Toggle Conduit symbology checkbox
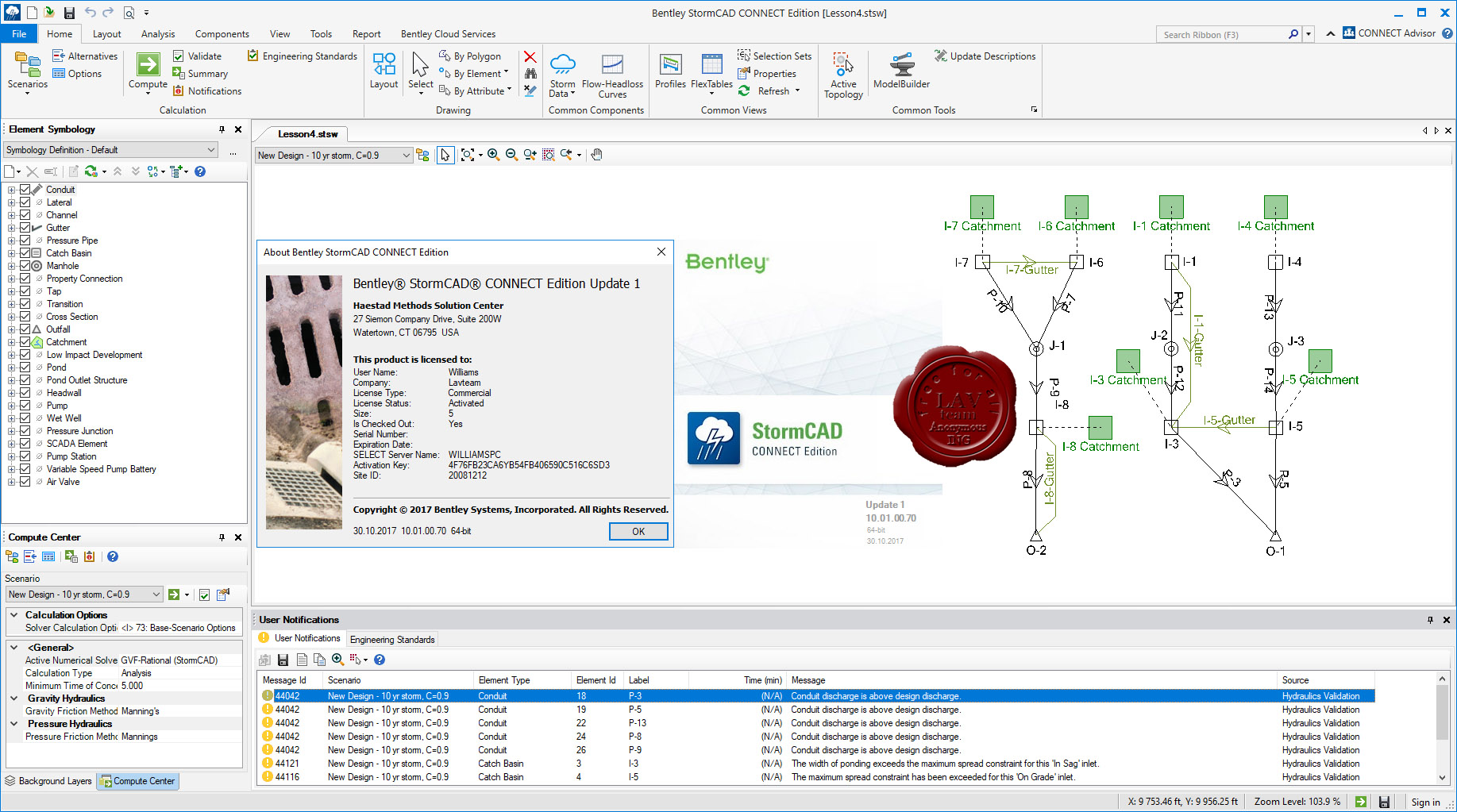Image resolution: width=1457 pixels, height=812 pixels. coord(25,190)
